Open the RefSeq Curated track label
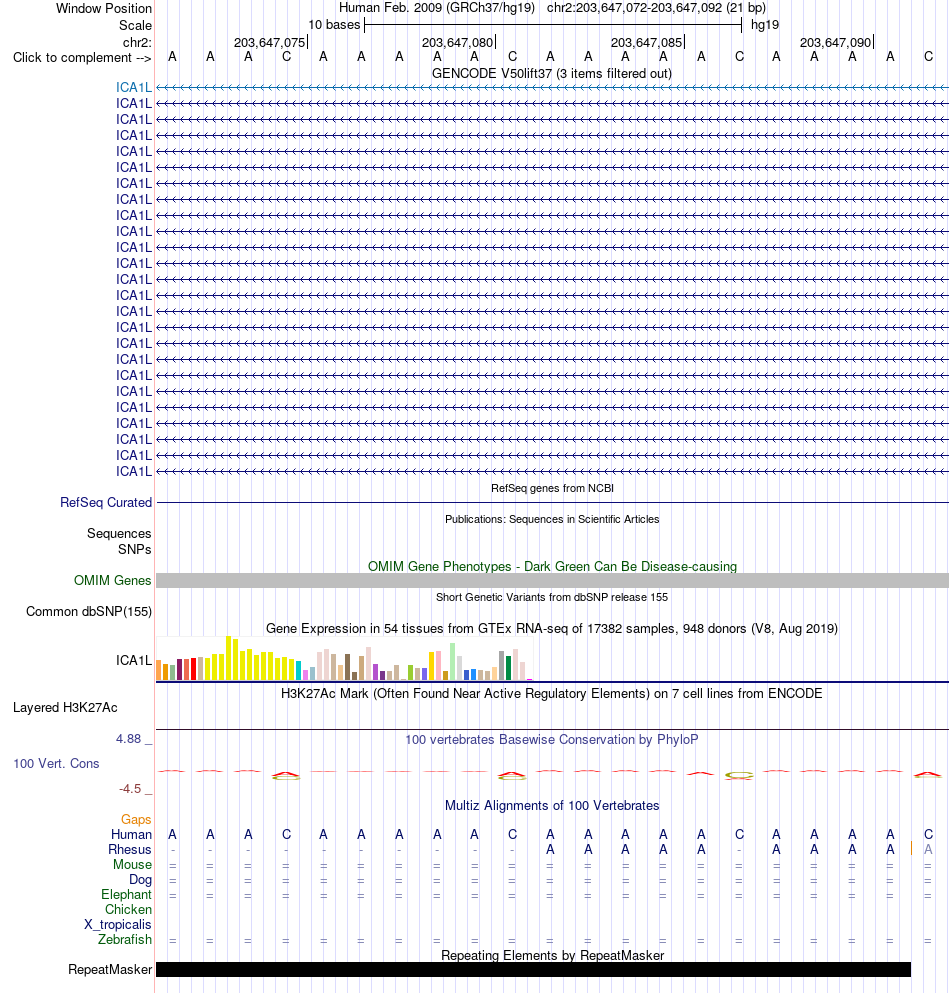The height and width of the screenshot is (993, 950). point(106,502)
